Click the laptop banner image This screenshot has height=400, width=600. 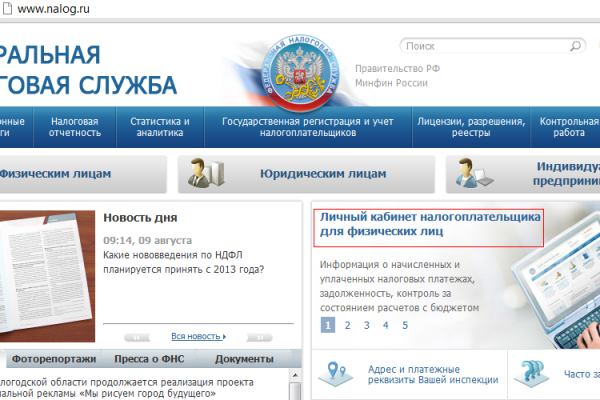(x=557, y=281)
